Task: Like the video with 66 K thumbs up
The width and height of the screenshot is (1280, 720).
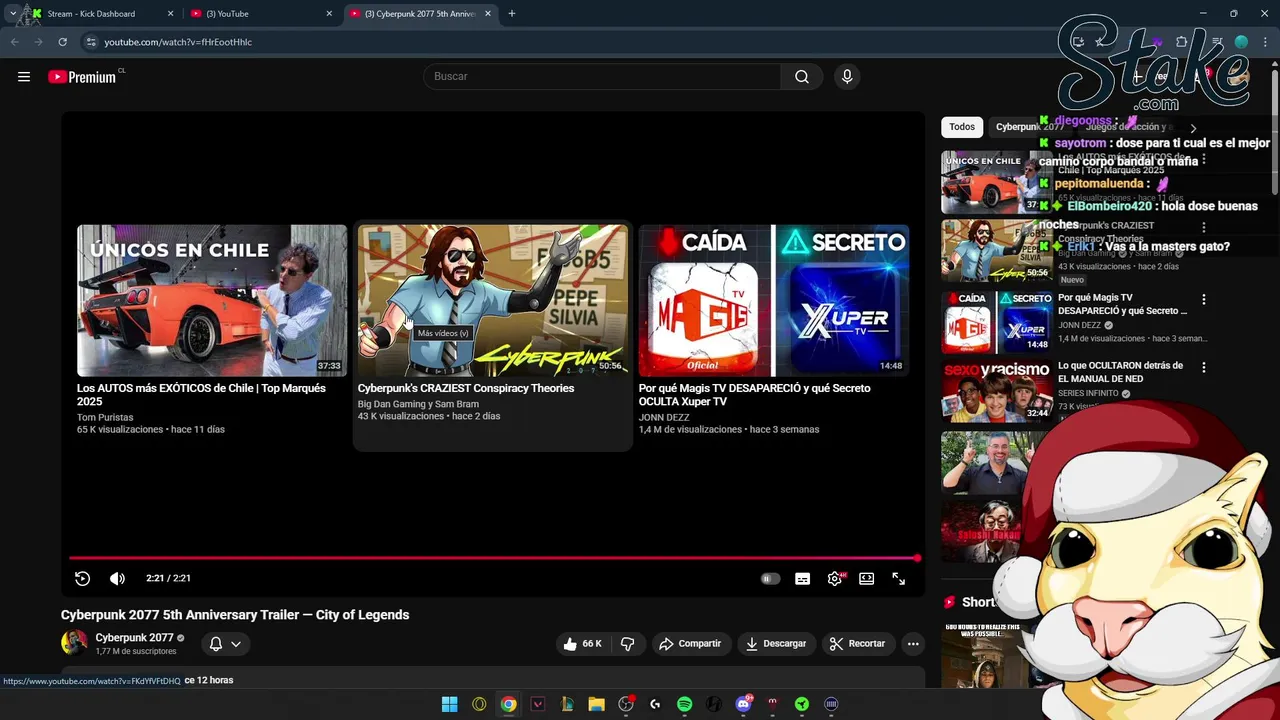Action: (x=583, y=644)
